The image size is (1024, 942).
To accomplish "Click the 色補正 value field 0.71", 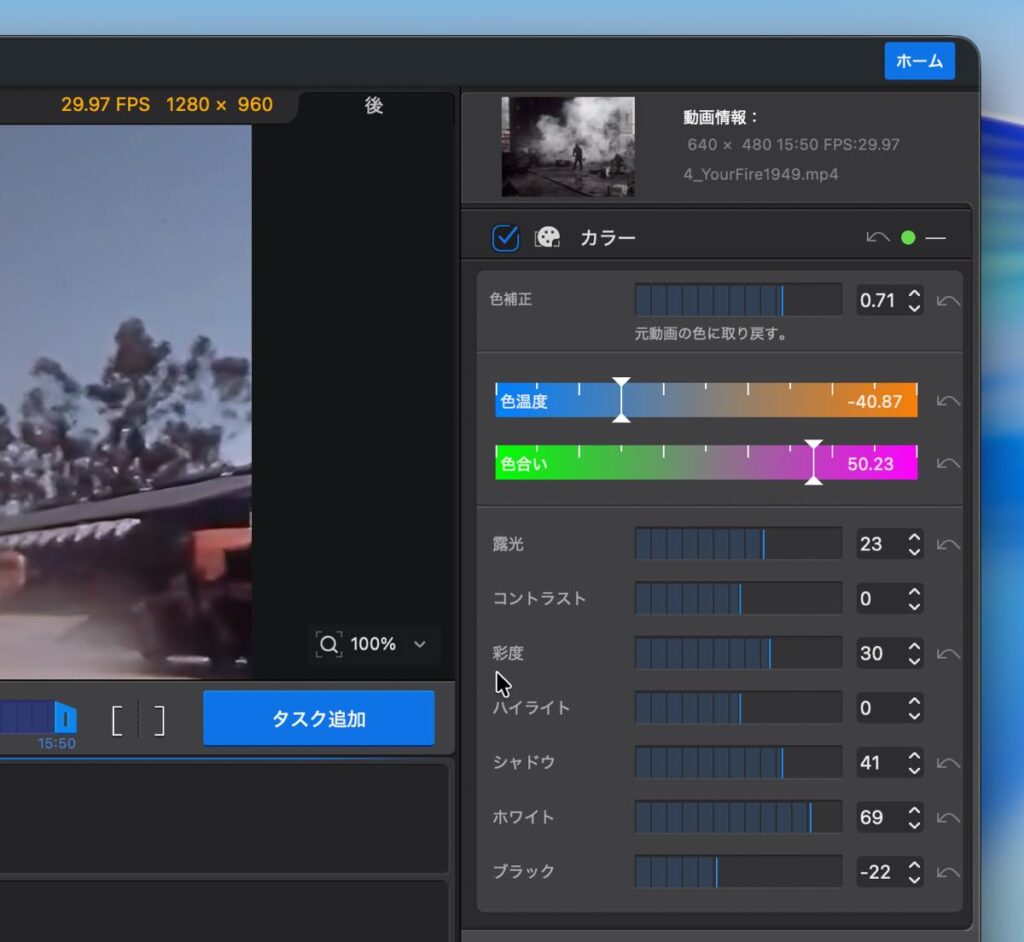I will (880, 300).
